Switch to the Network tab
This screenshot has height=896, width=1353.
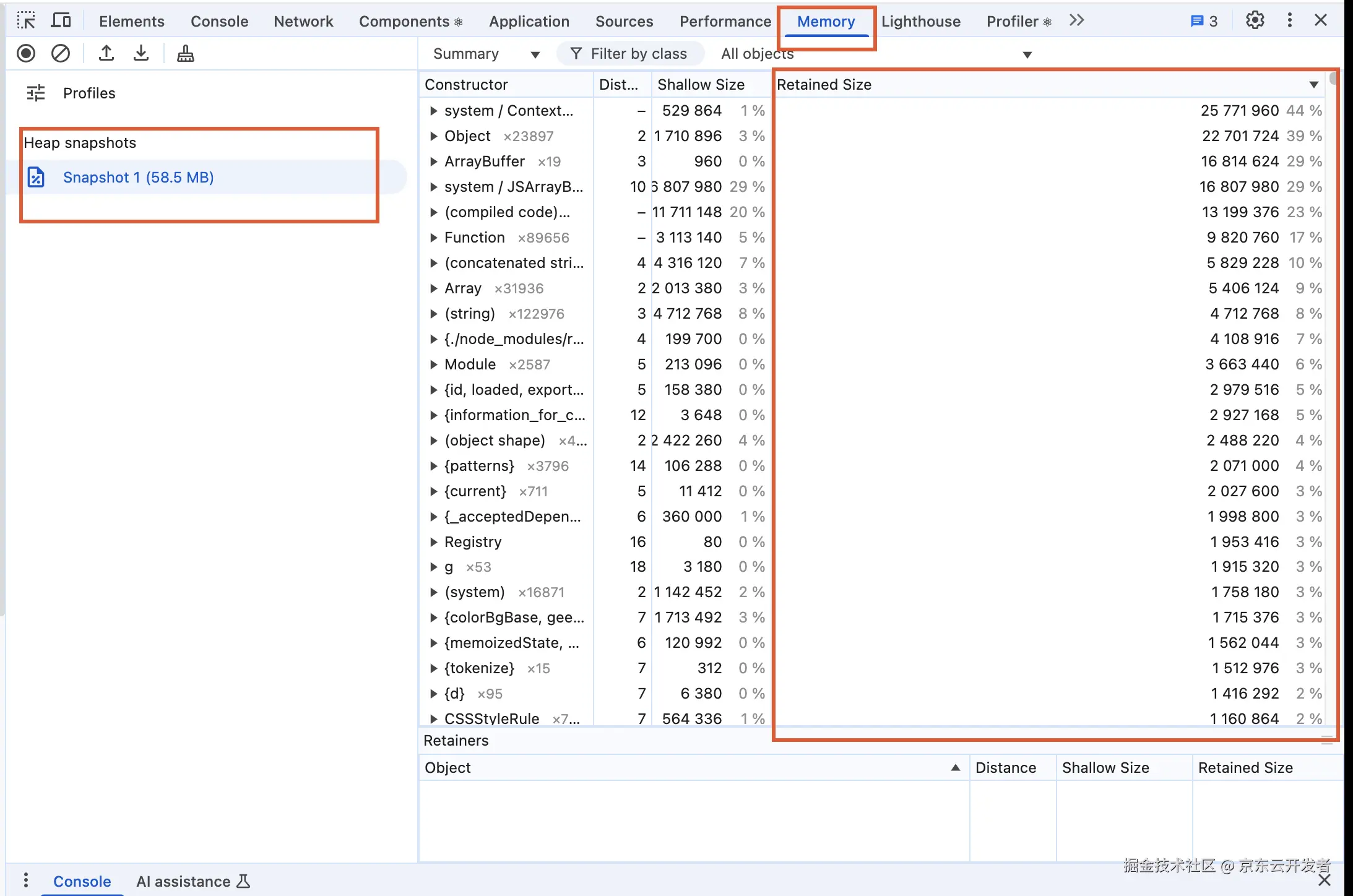click(x=303, y=21)
